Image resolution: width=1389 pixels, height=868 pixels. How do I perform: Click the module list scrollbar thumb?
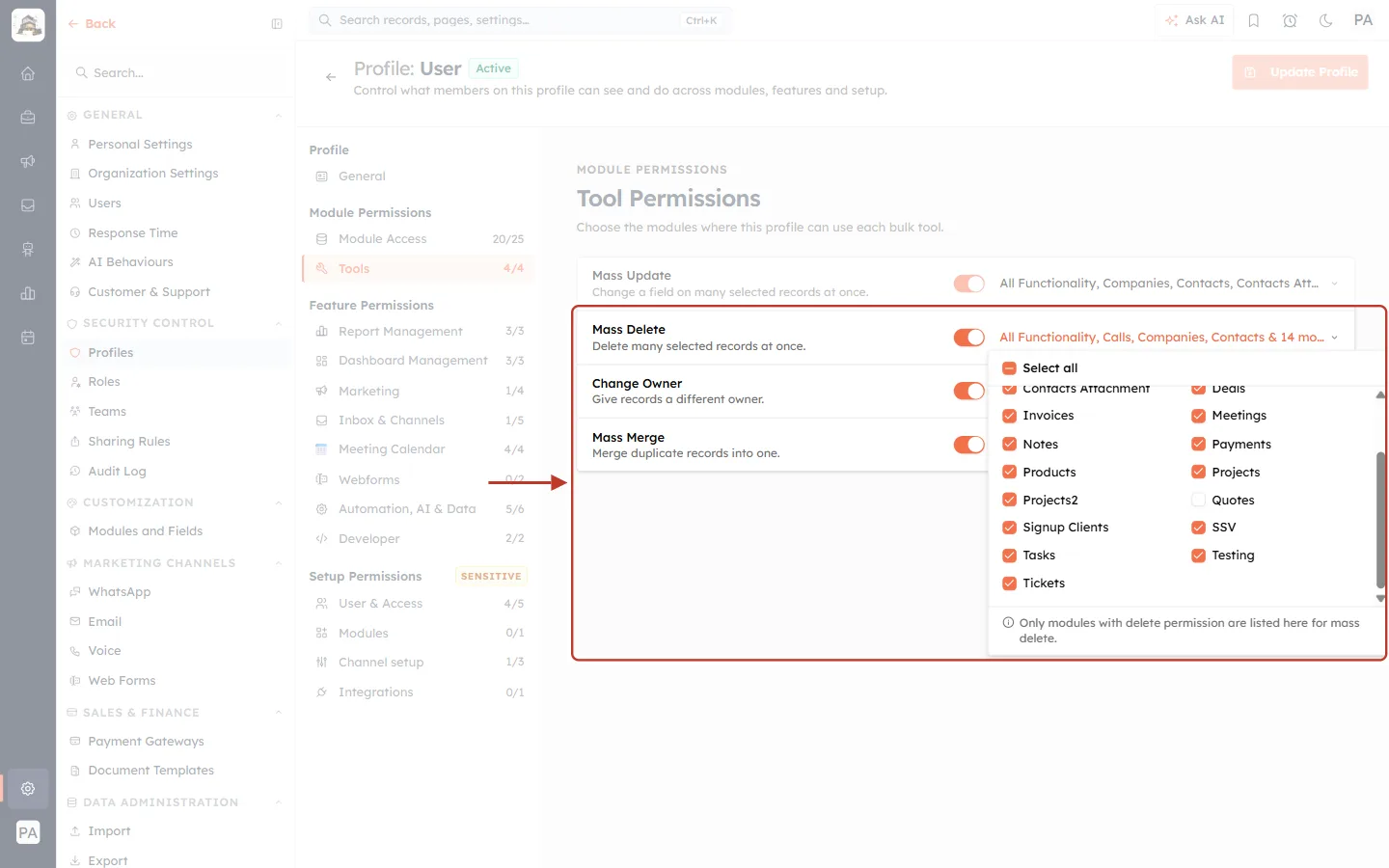pyautogui.click(x=1380, y=519)
